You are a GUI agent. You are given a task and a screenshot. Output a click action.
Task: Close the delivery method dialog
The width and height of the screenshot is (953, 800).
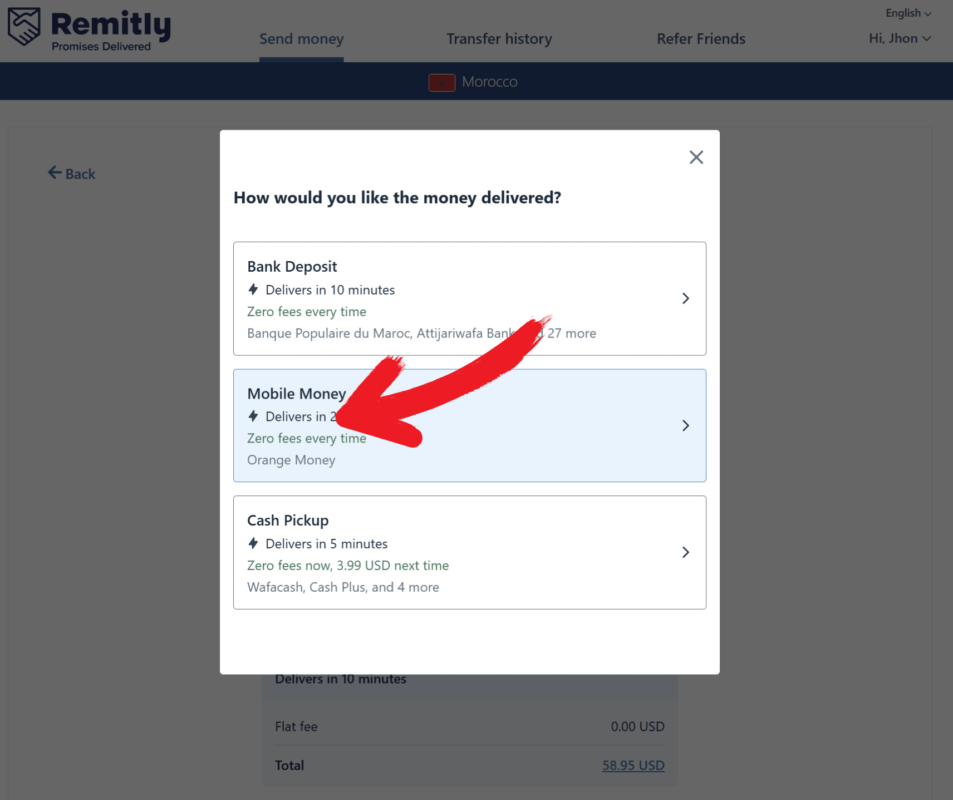(696, 157)
